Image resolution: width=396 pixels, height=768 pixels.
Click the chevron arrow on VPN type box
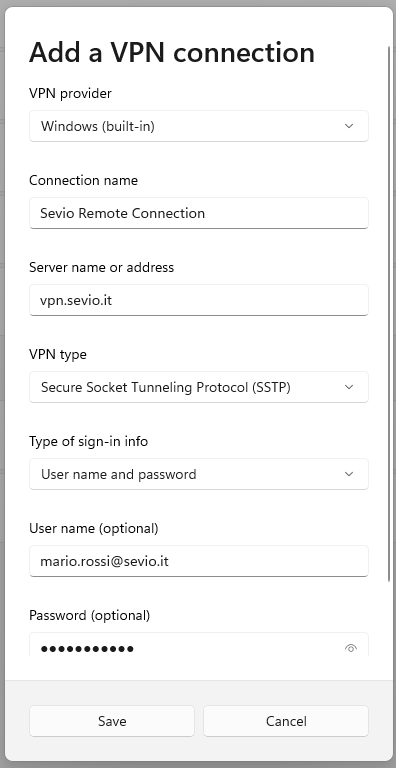click(349, 387)
